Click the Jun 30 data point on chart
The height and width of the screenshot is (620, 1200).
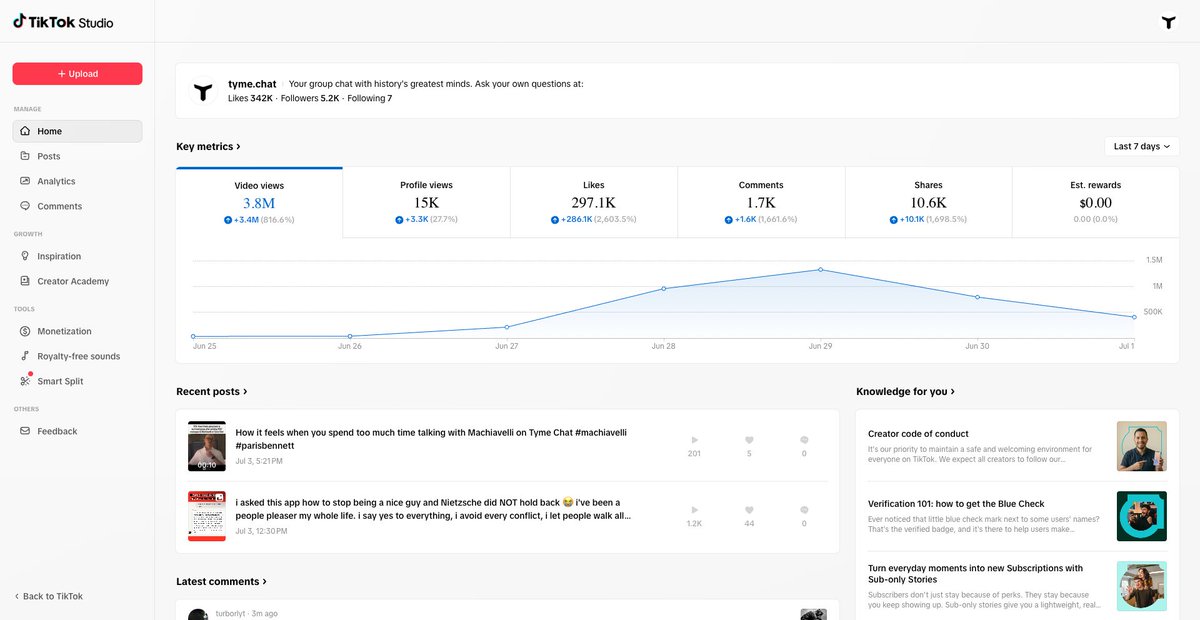[x=978, y=297]
